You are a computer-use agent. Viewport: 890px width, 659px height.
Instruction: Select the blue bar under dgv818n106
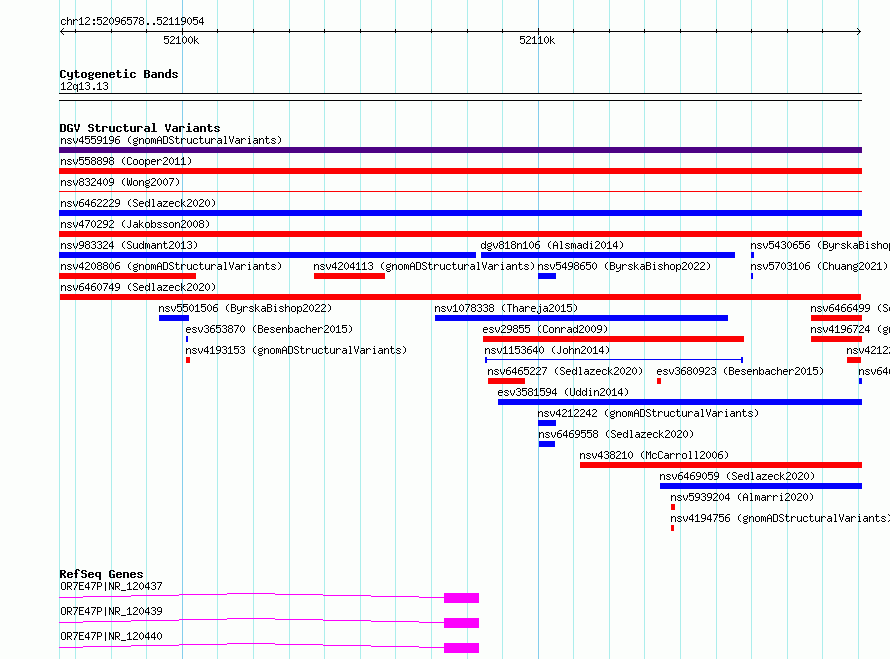608,255
